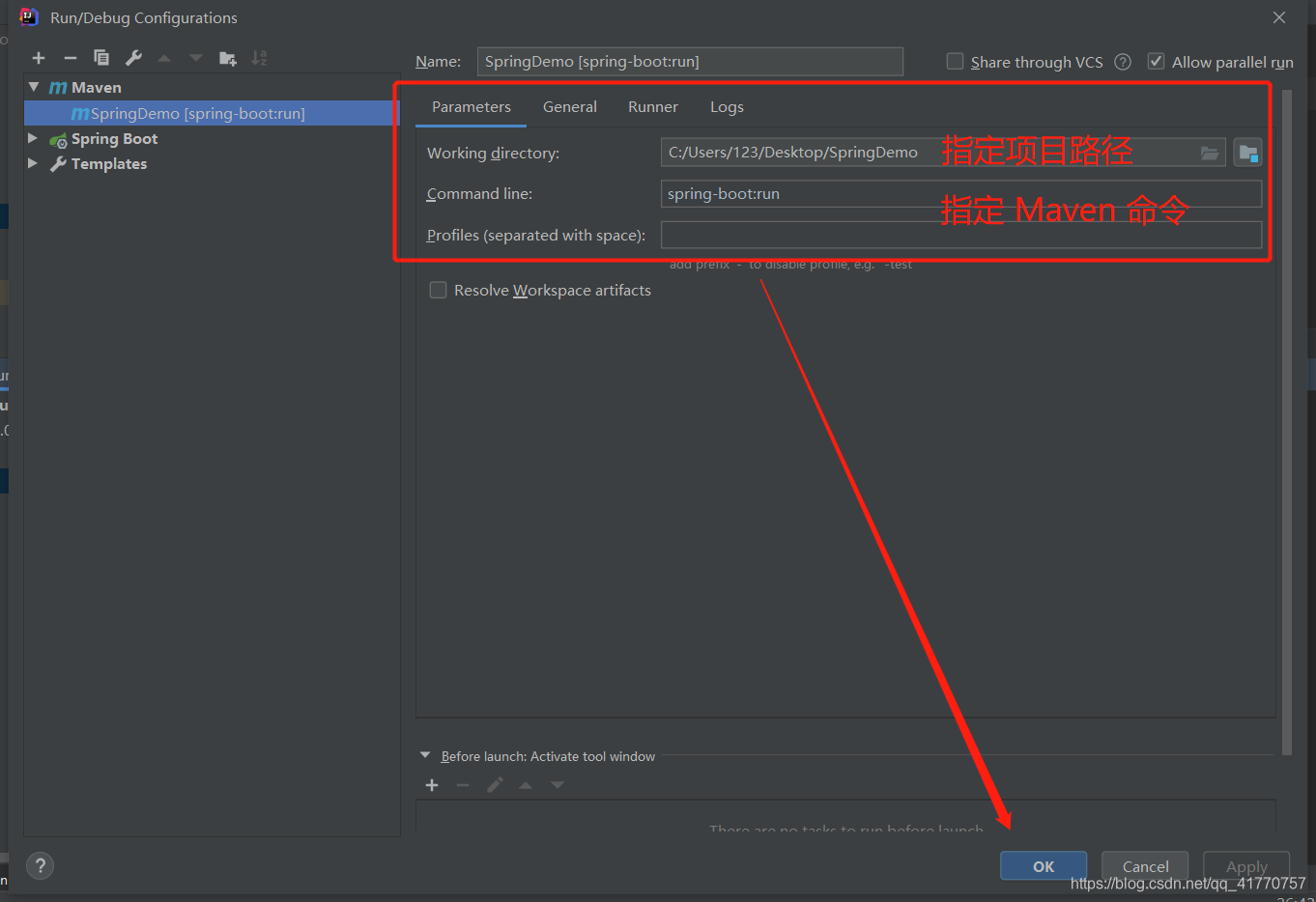
Task: Focus the Profiles input field
Action: 961,235
